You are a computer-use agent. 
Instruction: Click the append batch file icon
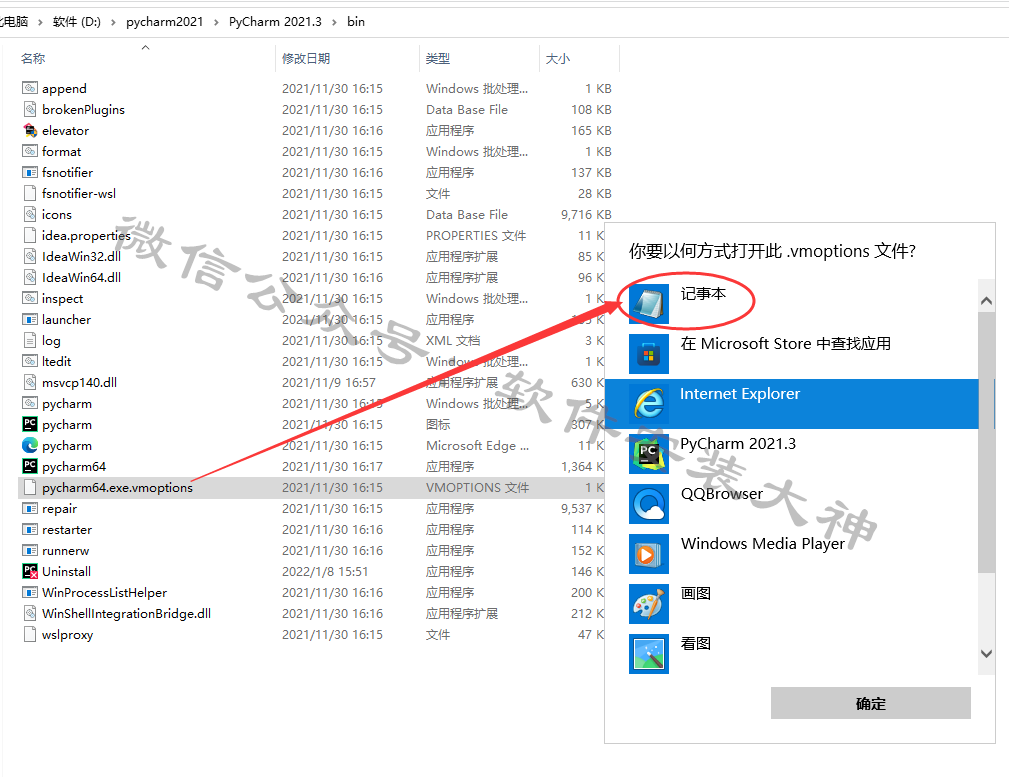click(30, 88)
